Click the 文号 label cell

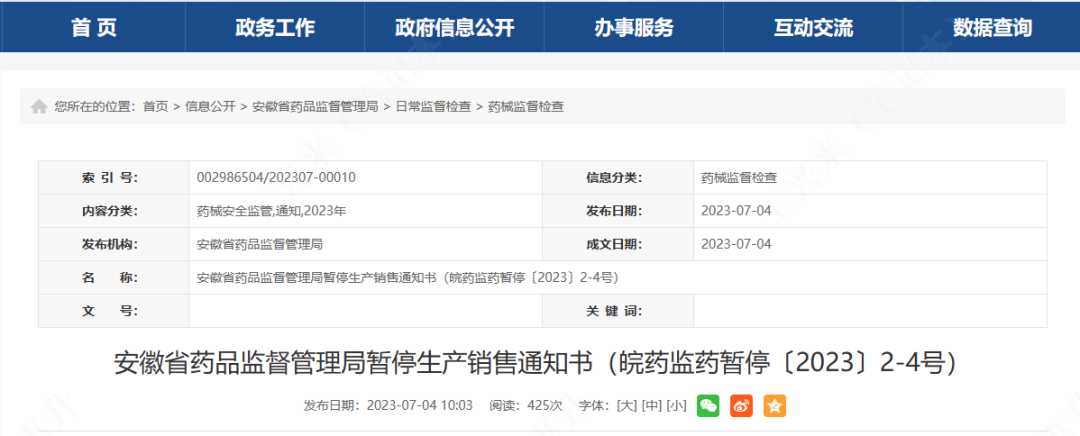click(x=114, y=311)
